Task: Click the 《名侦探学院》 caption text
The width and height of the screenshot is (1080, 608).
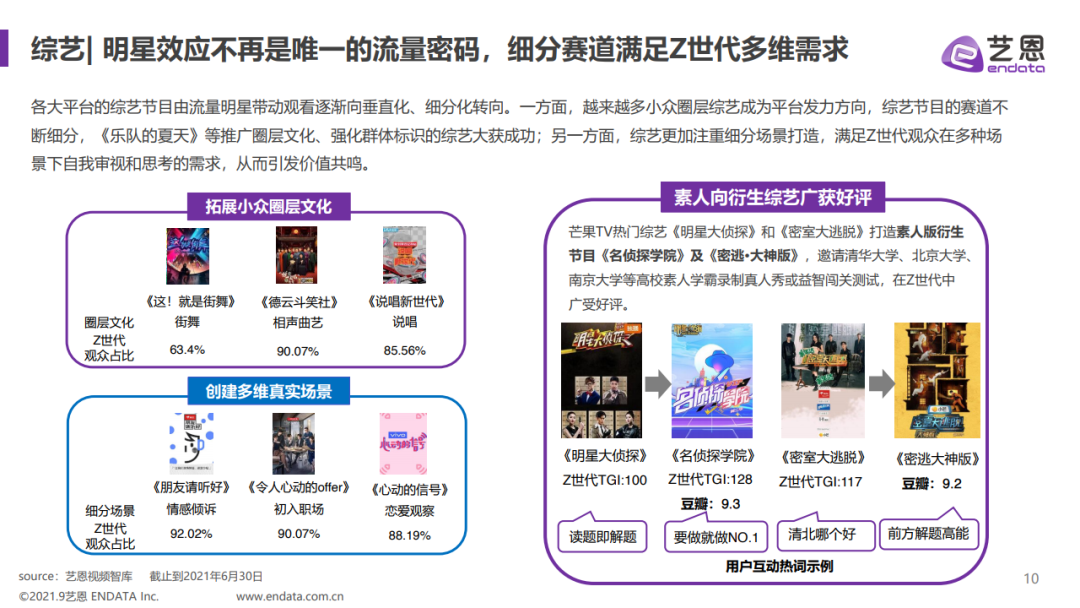Action: tap(712, 456)
